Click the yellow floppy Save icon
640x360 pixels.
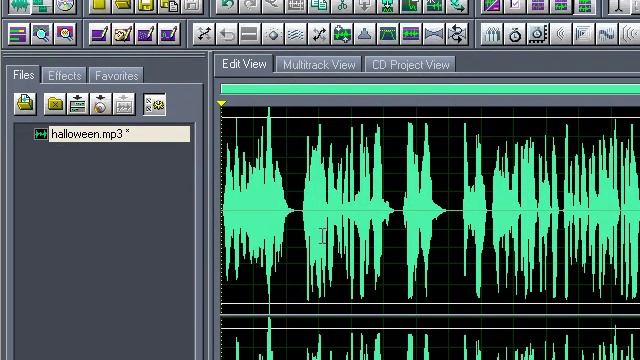(145, 6)
